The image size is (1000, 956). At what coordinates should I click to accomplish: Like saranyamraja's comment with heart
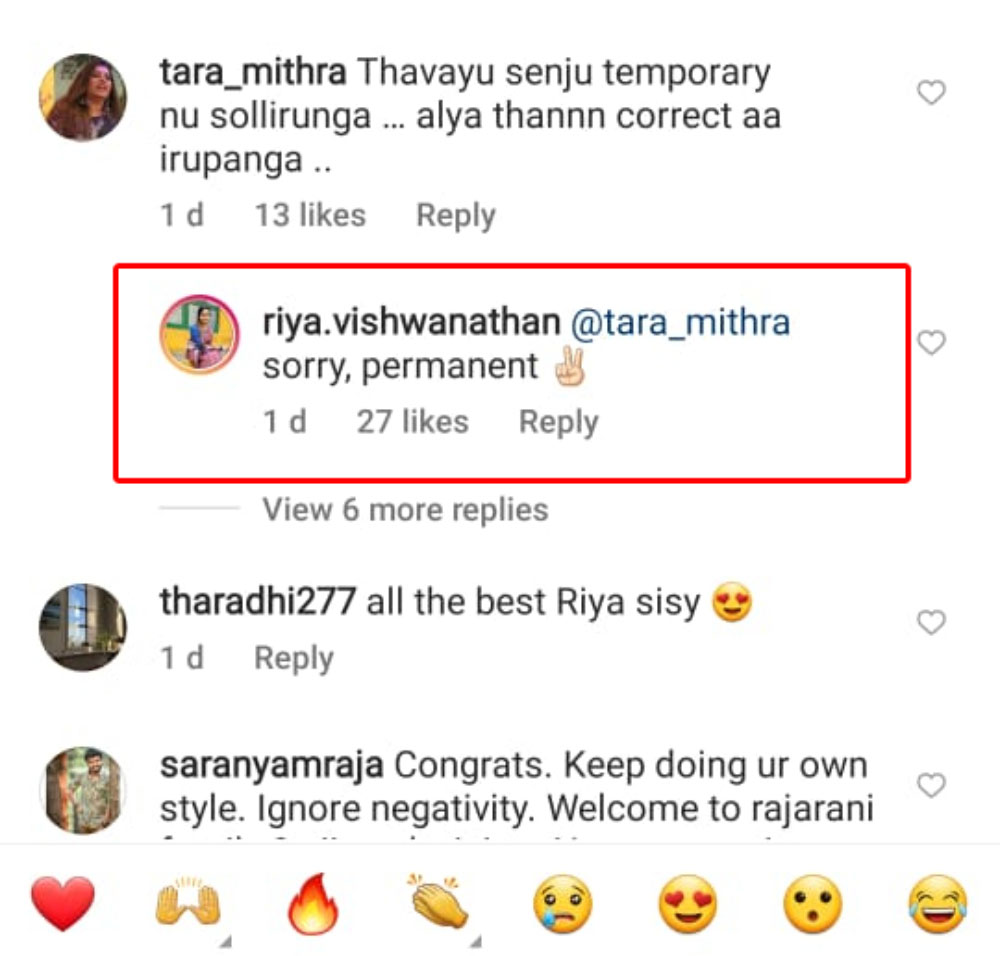pos(931,786)
